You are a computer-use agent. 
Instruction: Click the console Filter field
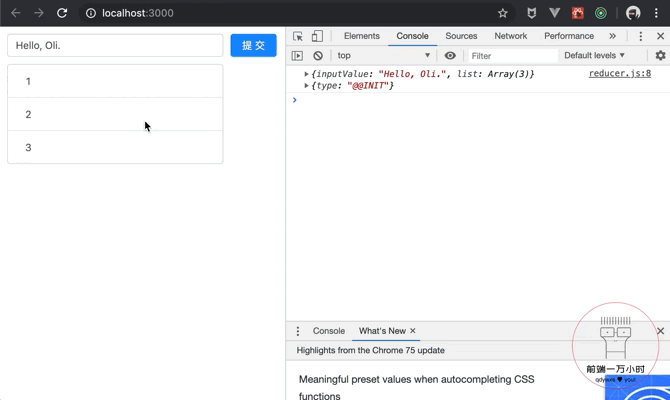513,56
